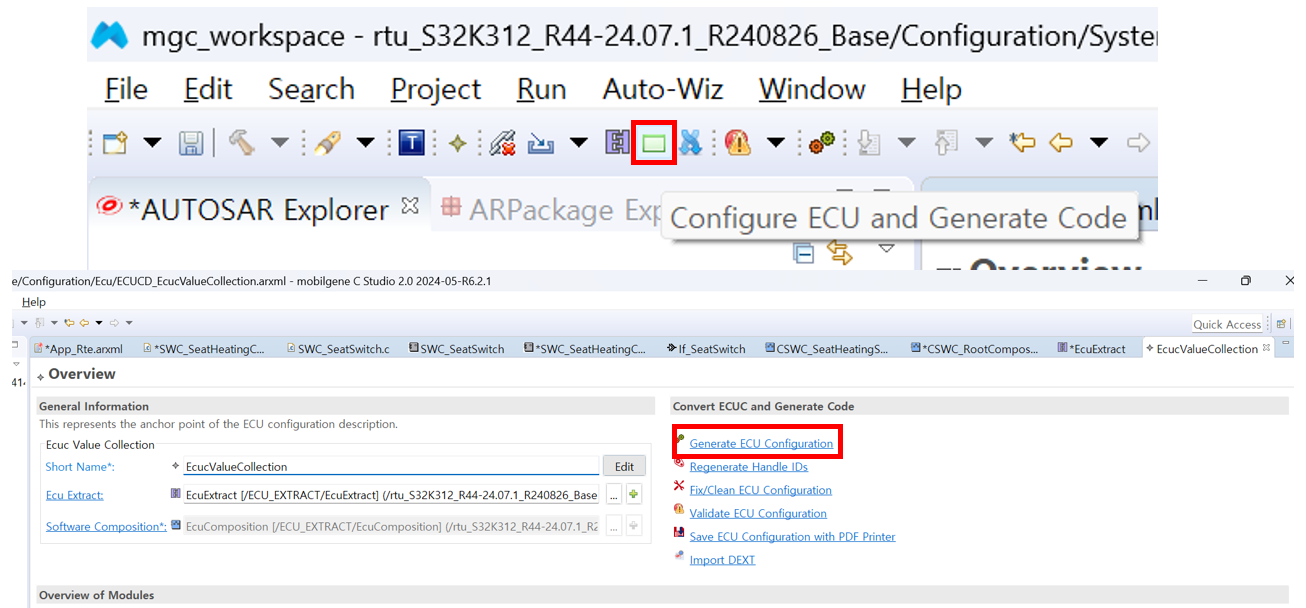Open the dropdown arrow next to hammer icon
The width and height of the screenshot is (1306, 608).
(280, 143)
